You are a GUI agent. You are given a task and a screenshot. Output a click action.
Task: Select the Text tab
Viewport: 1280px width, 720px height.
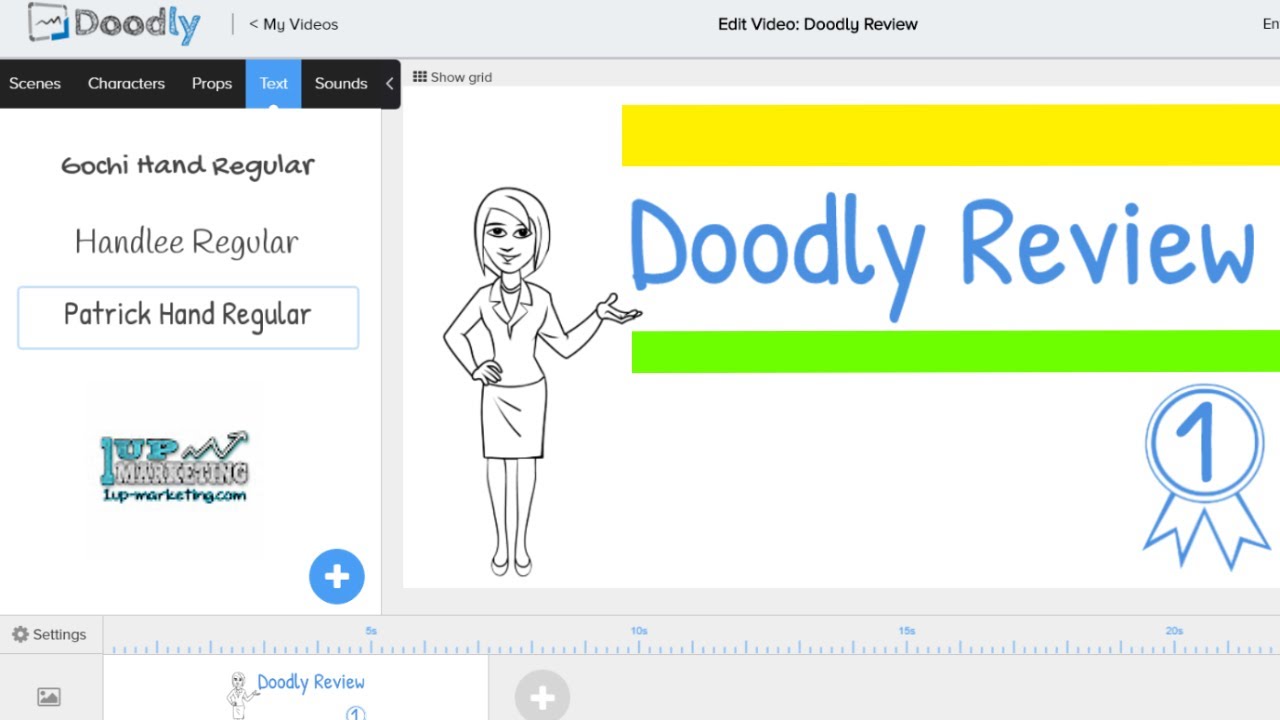coord(274,83)
